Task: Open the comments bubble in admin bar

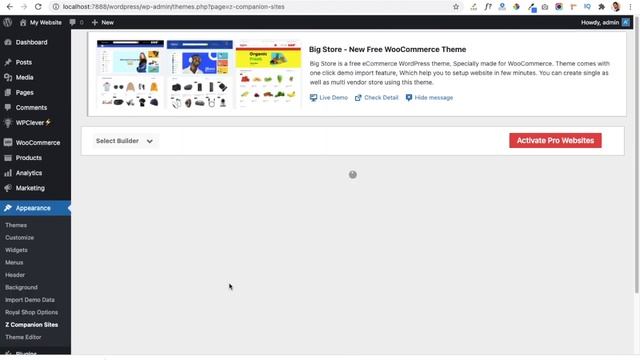Action: coord(76,22)
